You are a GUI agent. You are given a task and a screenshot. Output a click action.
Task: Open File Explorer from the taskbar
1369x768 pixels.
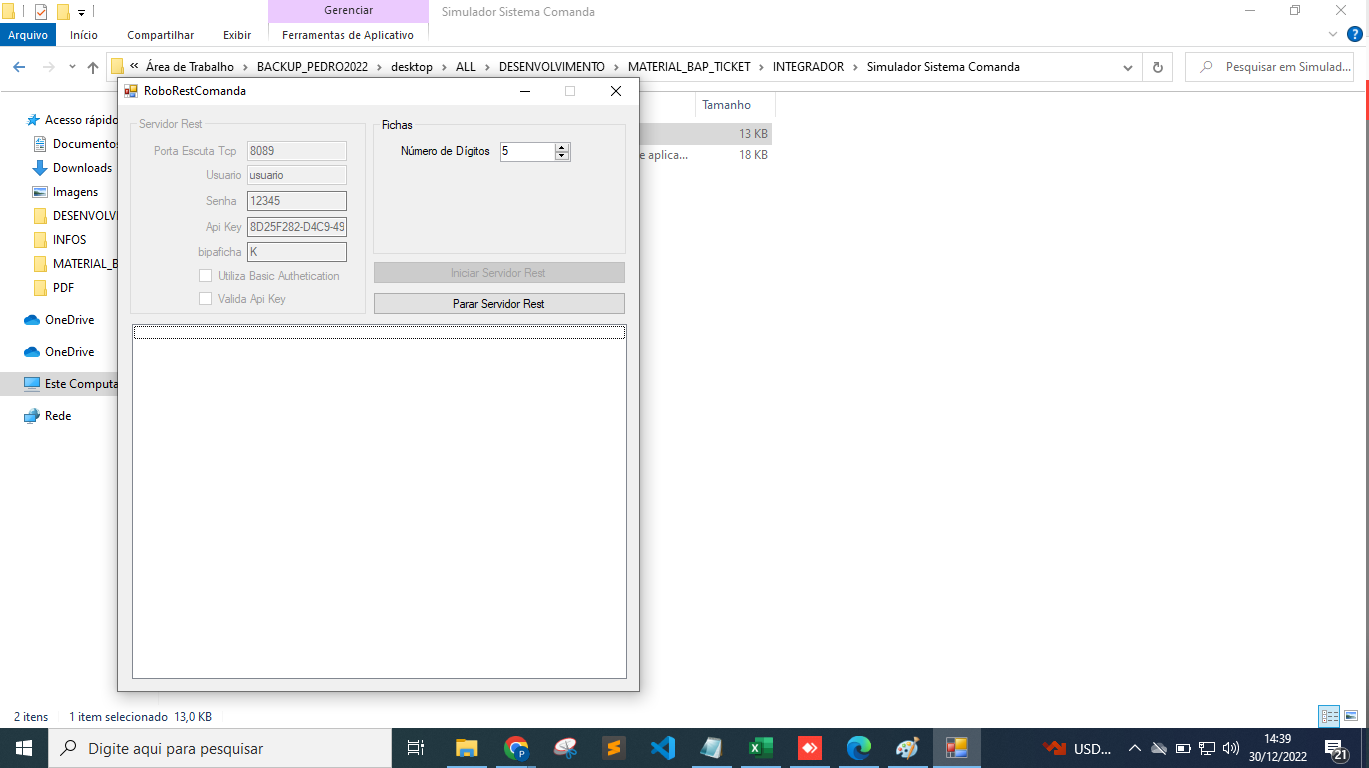point(466,748)
